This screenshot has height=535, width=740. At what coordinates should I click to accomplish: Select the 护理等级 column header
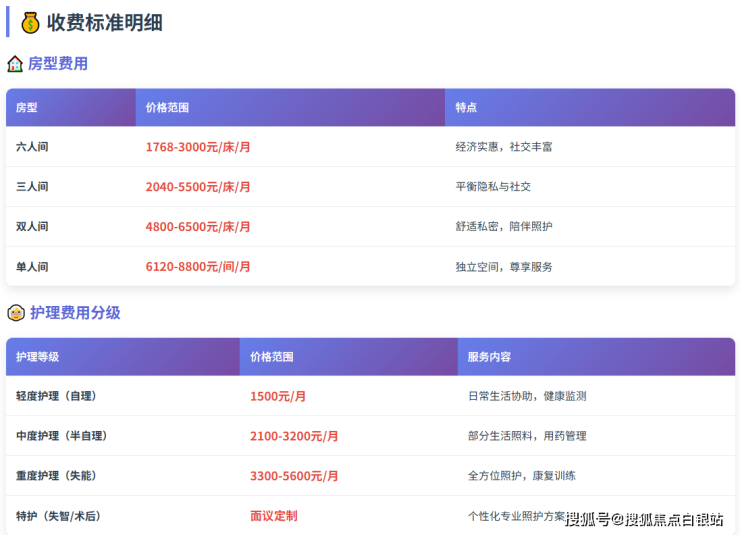[38, 356]
